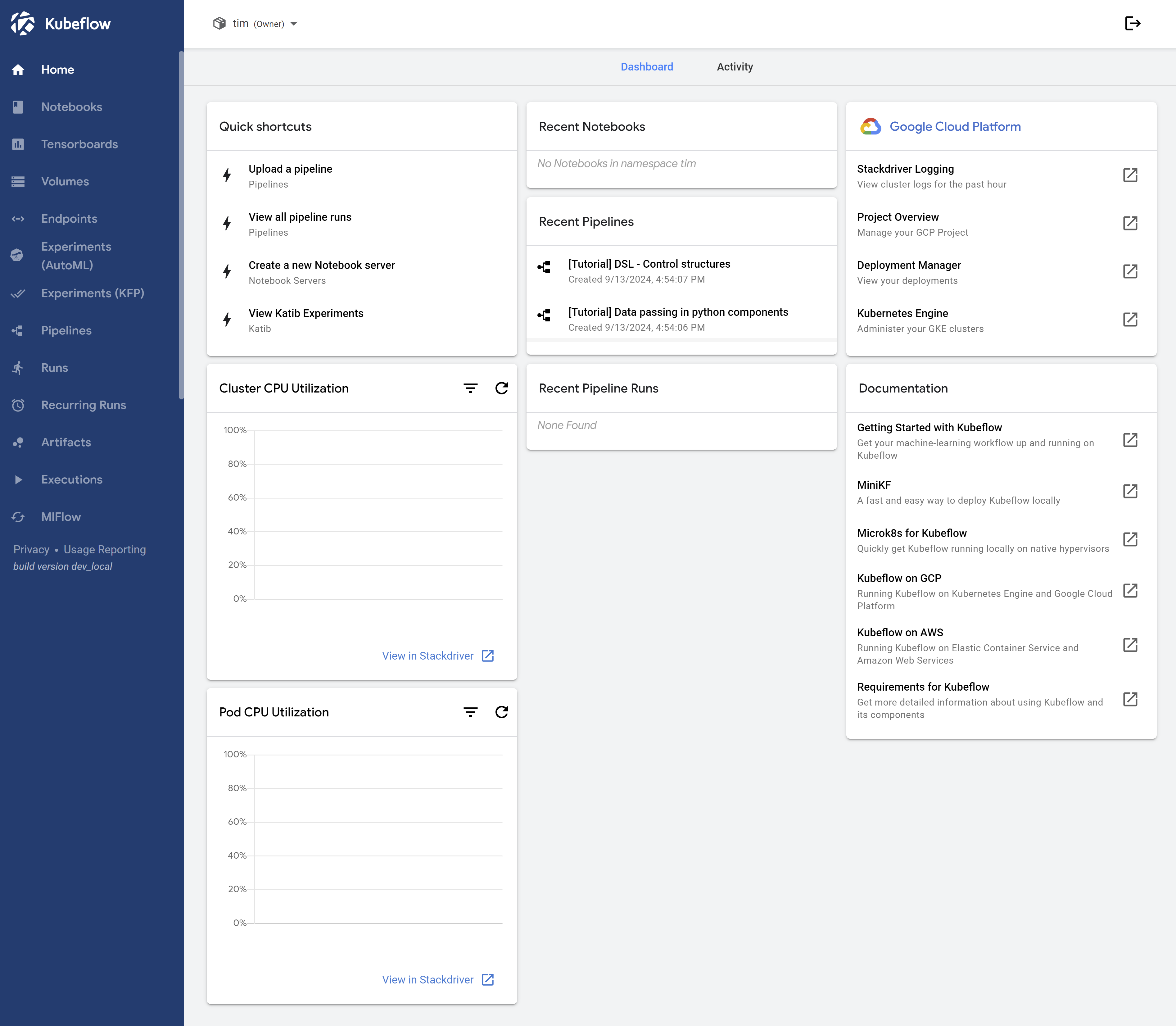Image resolution: width=1176 pixels, height=1026 pixels.
Task: Click the Recurring Runs alarm icon
Action: pyautogui.click(x=18, y=405)
